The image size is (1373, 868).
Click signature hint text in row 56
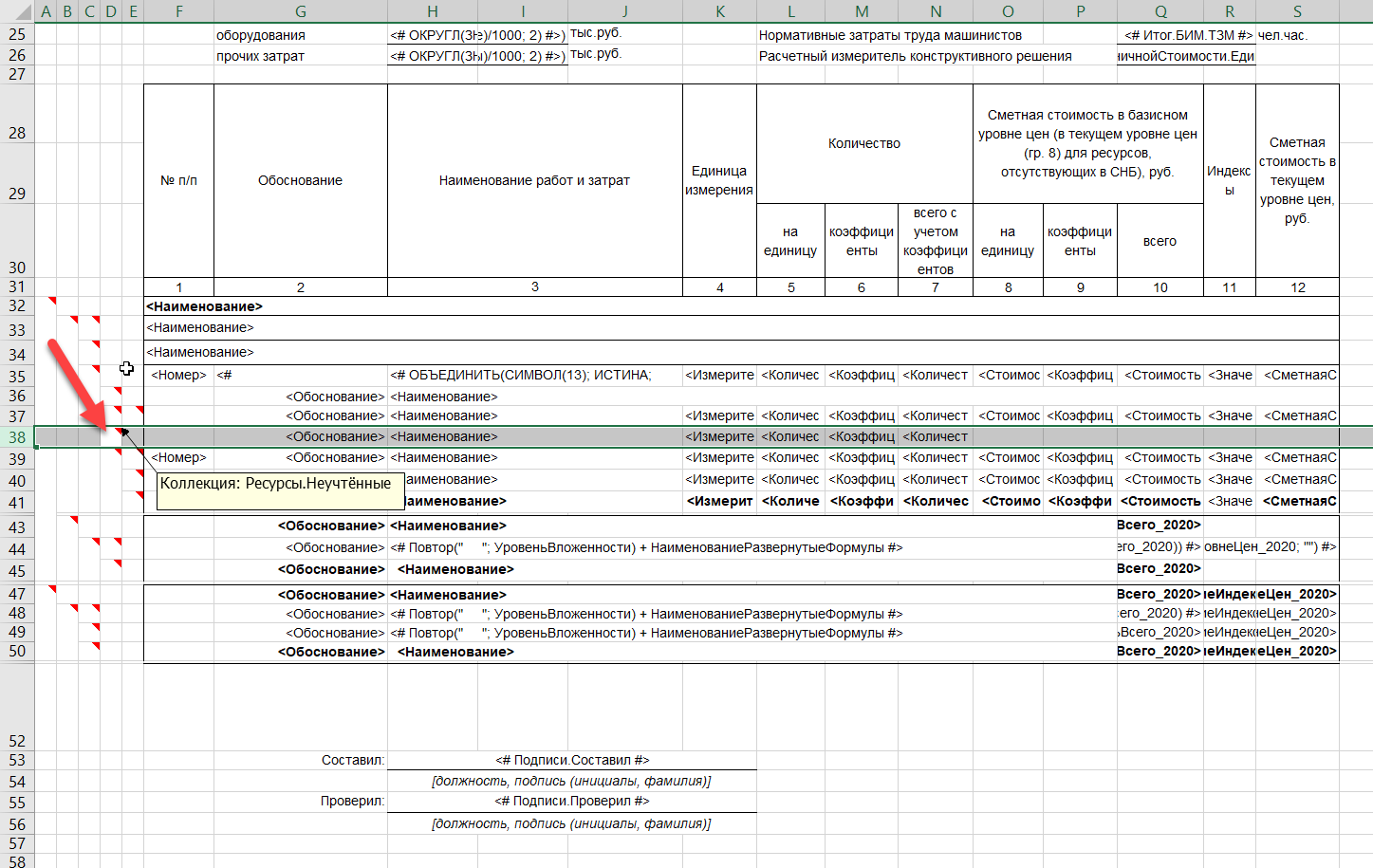(x=571, y=823)
